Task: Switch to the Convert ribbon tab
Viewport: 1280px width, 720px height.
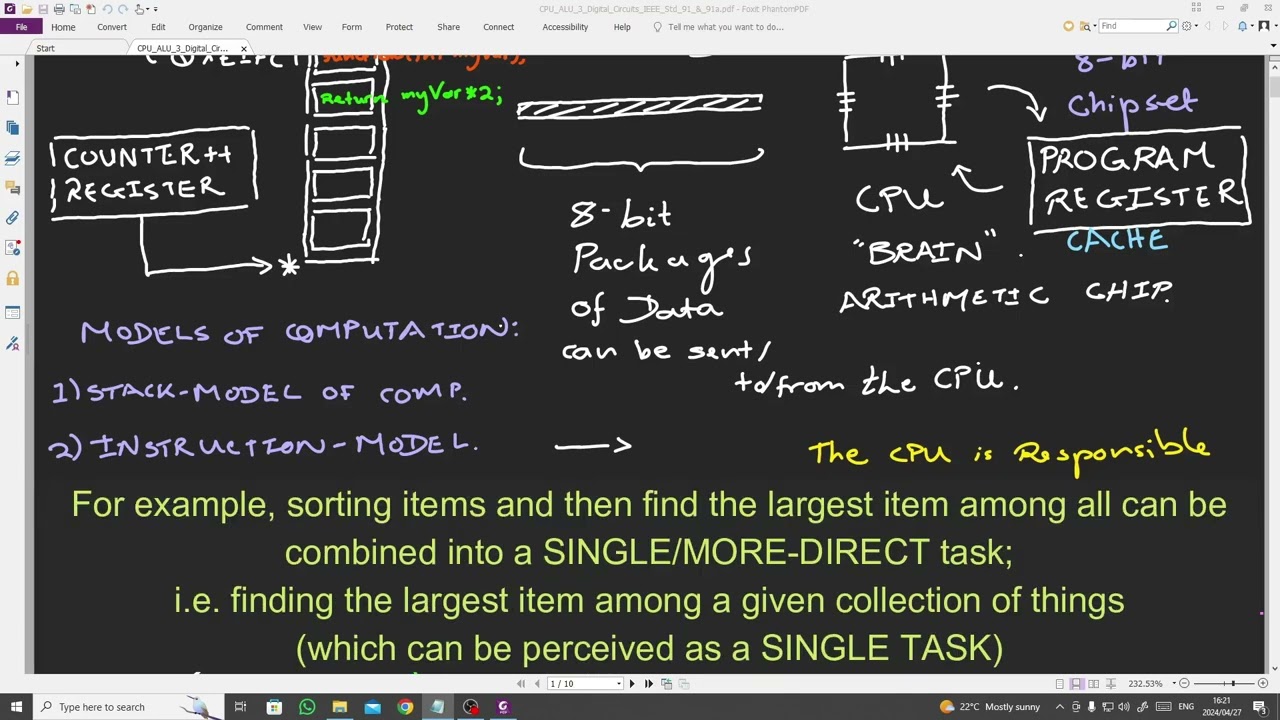Action: [112, 27]
